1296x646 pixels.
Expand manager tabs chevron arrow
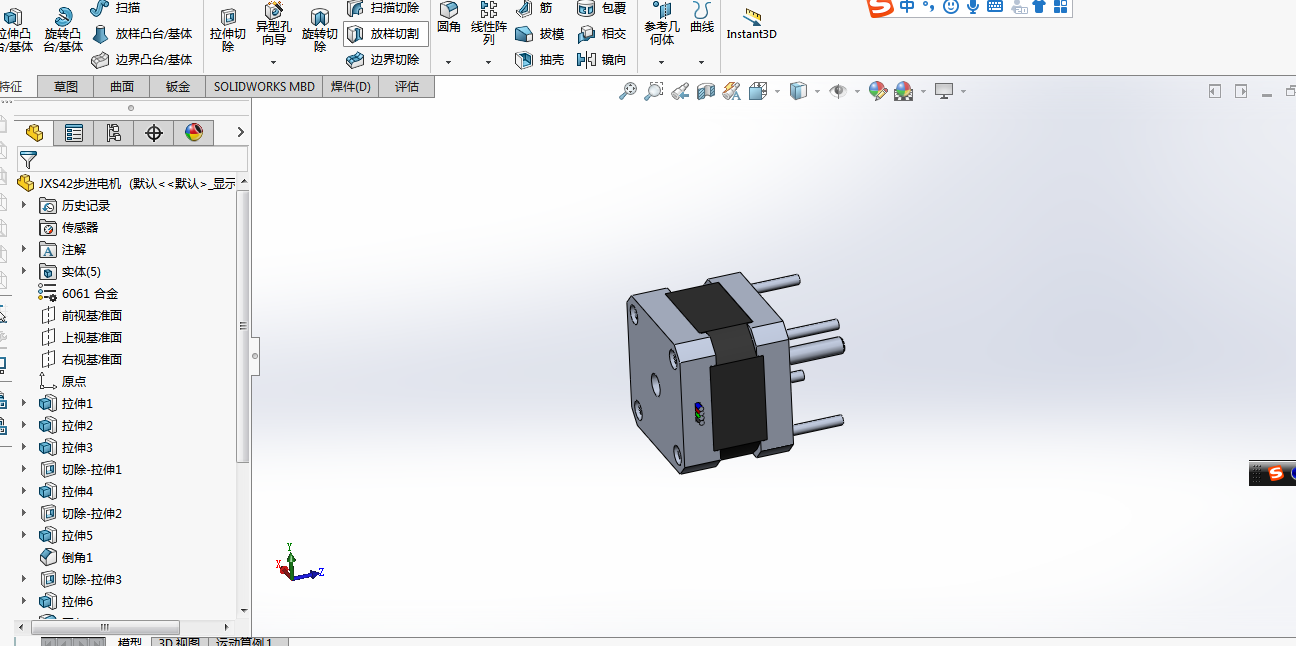tap(241, 132)
